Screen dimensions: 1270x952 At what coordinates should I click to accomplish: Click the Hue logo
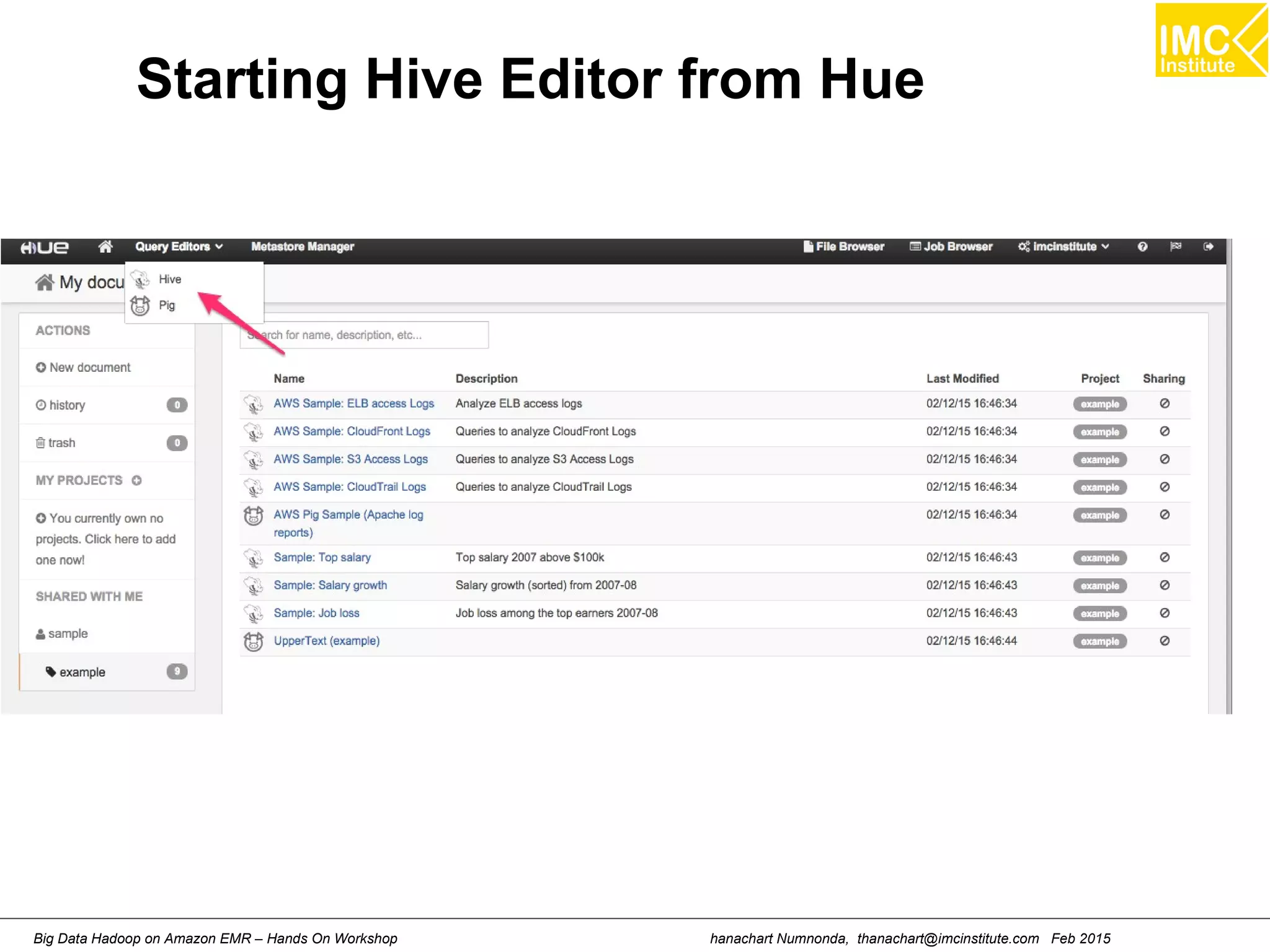point(44,247)
